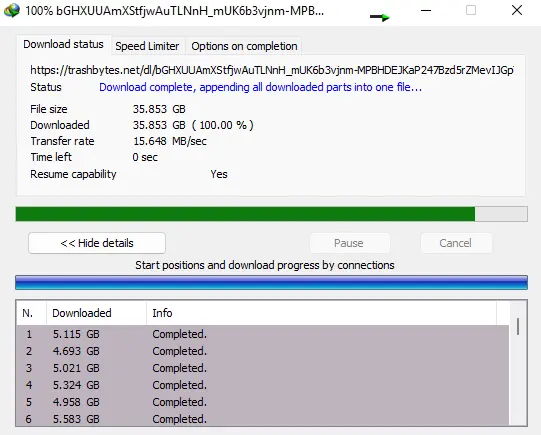Click the 'Start positions and download progress' label
The height and width of the screenshot is (435, 541).
click(x=265, y=265)
